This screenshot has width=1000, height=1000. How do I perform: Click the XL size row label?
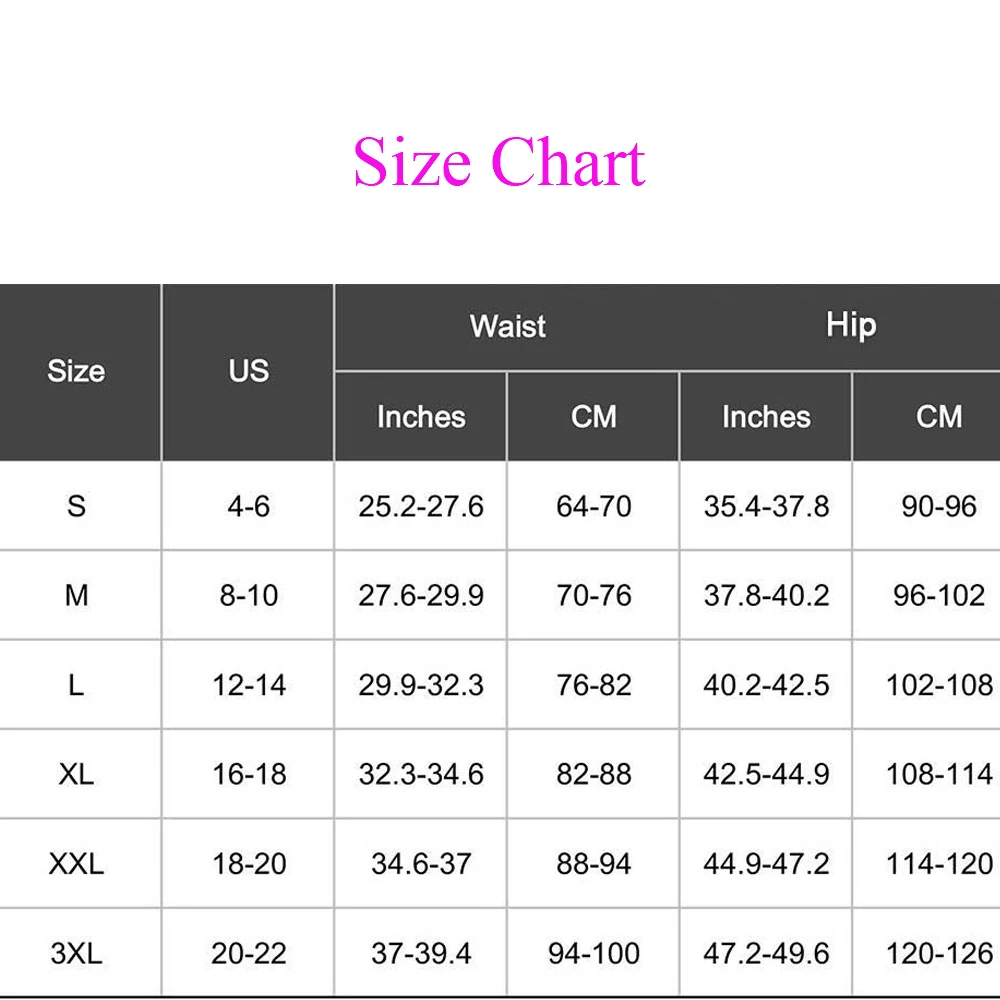coord(76,774)
